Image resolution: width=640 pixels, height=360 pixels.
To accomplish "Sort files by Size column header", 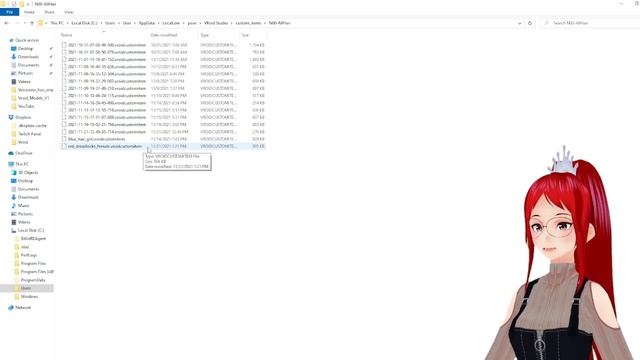I will [x=253, y=35].
